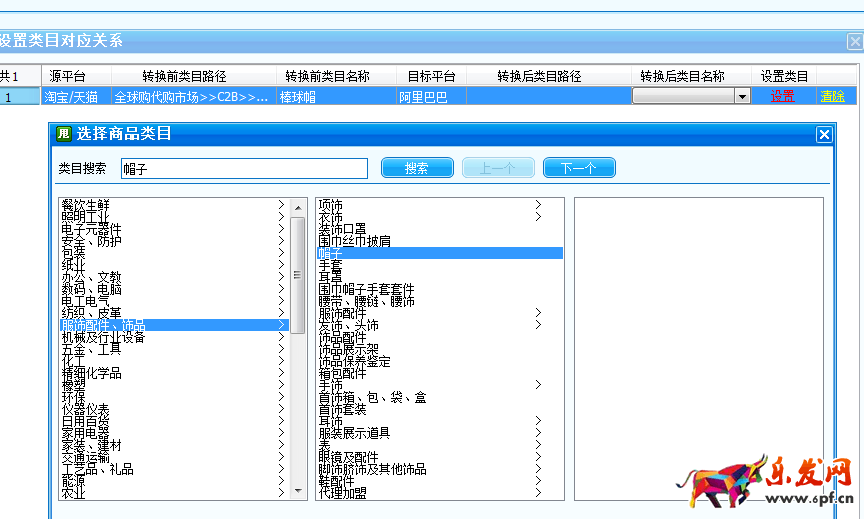Click the 目标平台 column header
This screenshot has width=864, height=519.
[431, 76]
